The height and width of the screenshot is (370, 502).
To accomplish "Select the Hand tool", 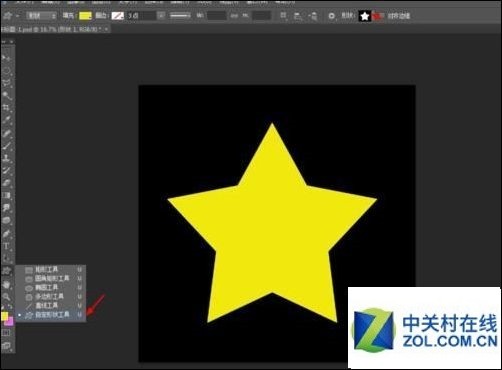I will [x=7, y=284].
